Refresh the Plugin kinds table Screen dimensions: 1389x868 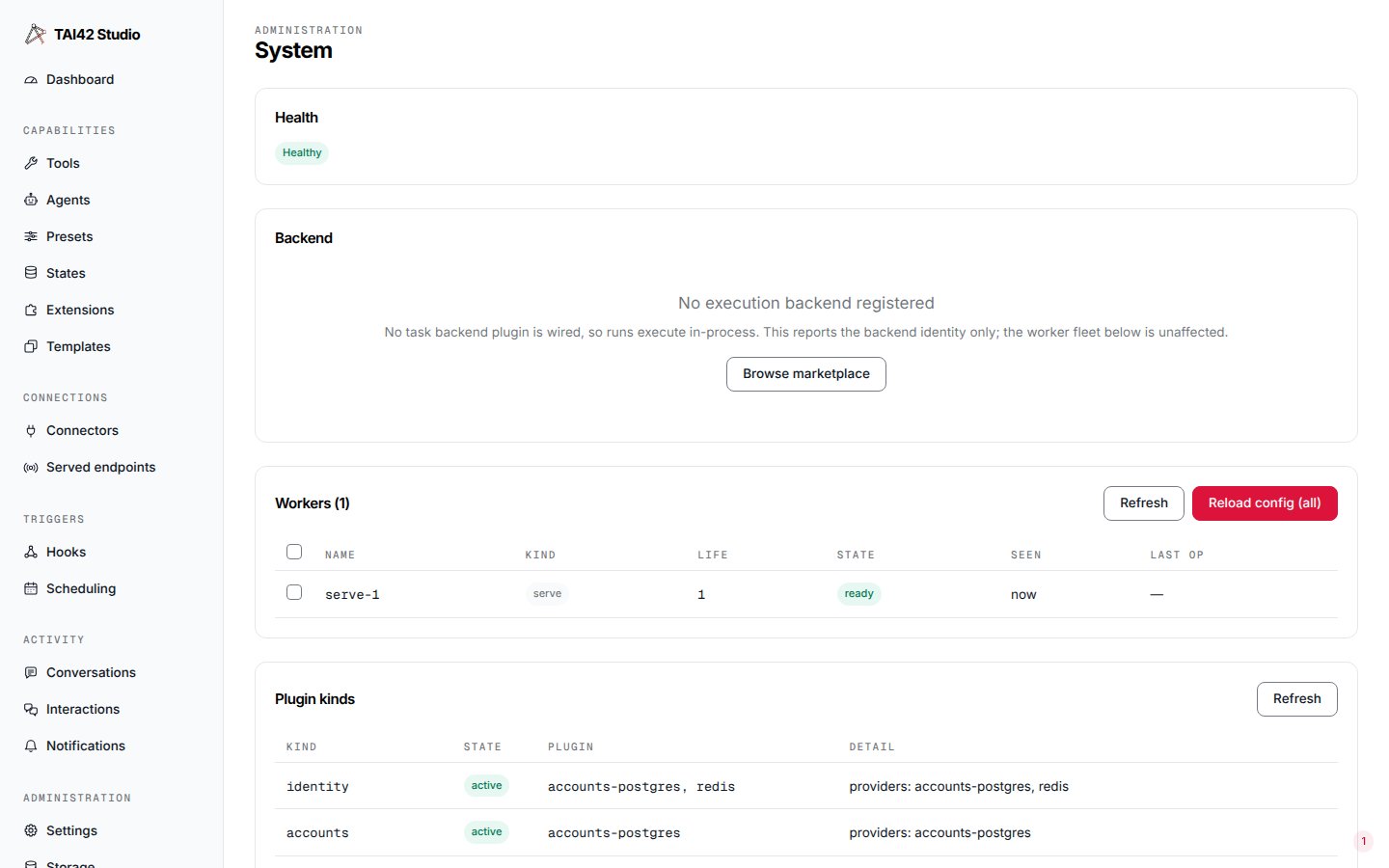1297,699
